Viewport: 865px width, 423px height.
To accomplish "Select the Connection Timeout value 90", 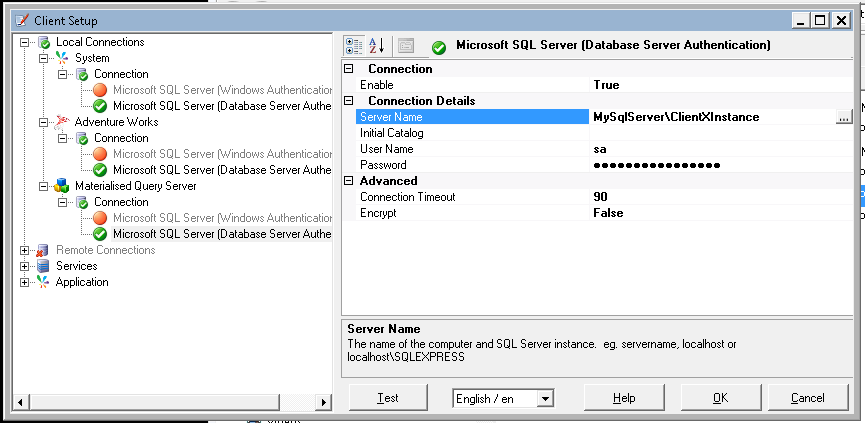I will pyautogui.click(x=600, y=197).
